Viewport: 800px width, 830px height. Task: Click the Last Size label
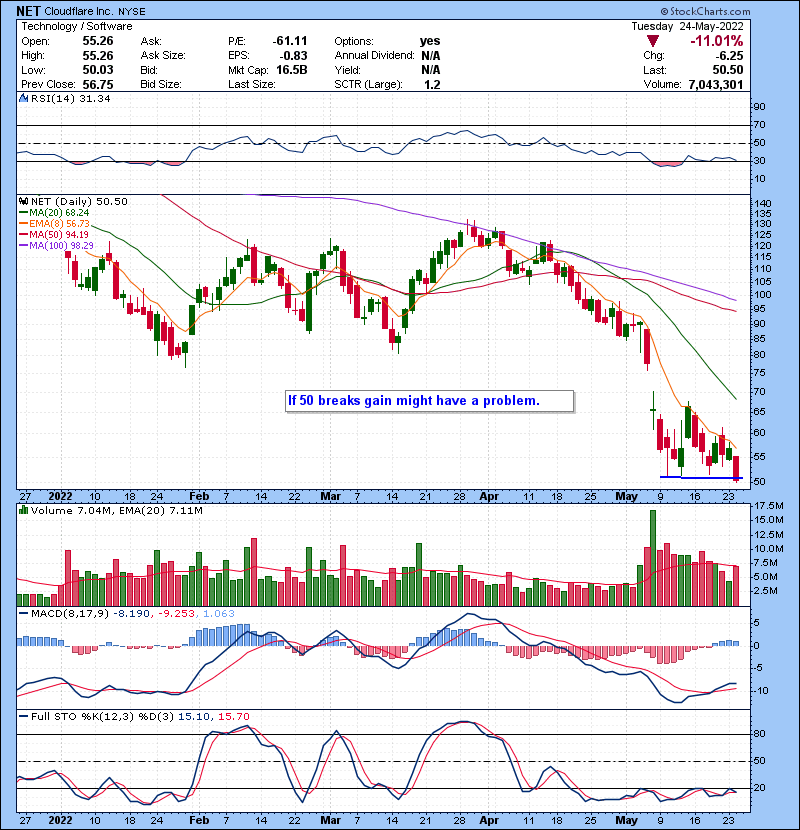tap(252, 85)
